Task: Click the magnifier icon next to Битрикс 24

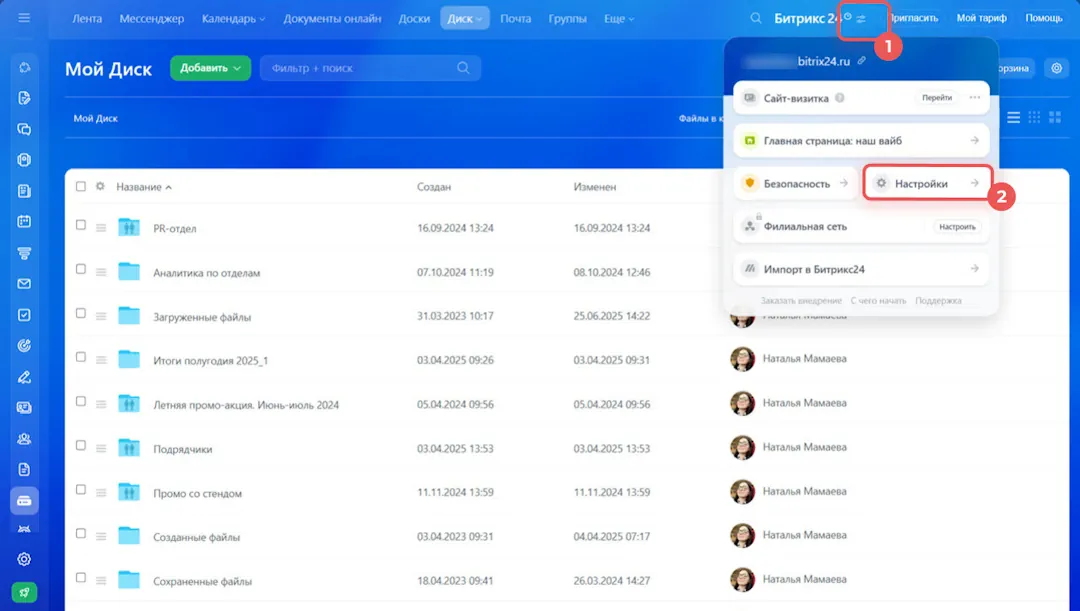Action: [x=756, y=18]
